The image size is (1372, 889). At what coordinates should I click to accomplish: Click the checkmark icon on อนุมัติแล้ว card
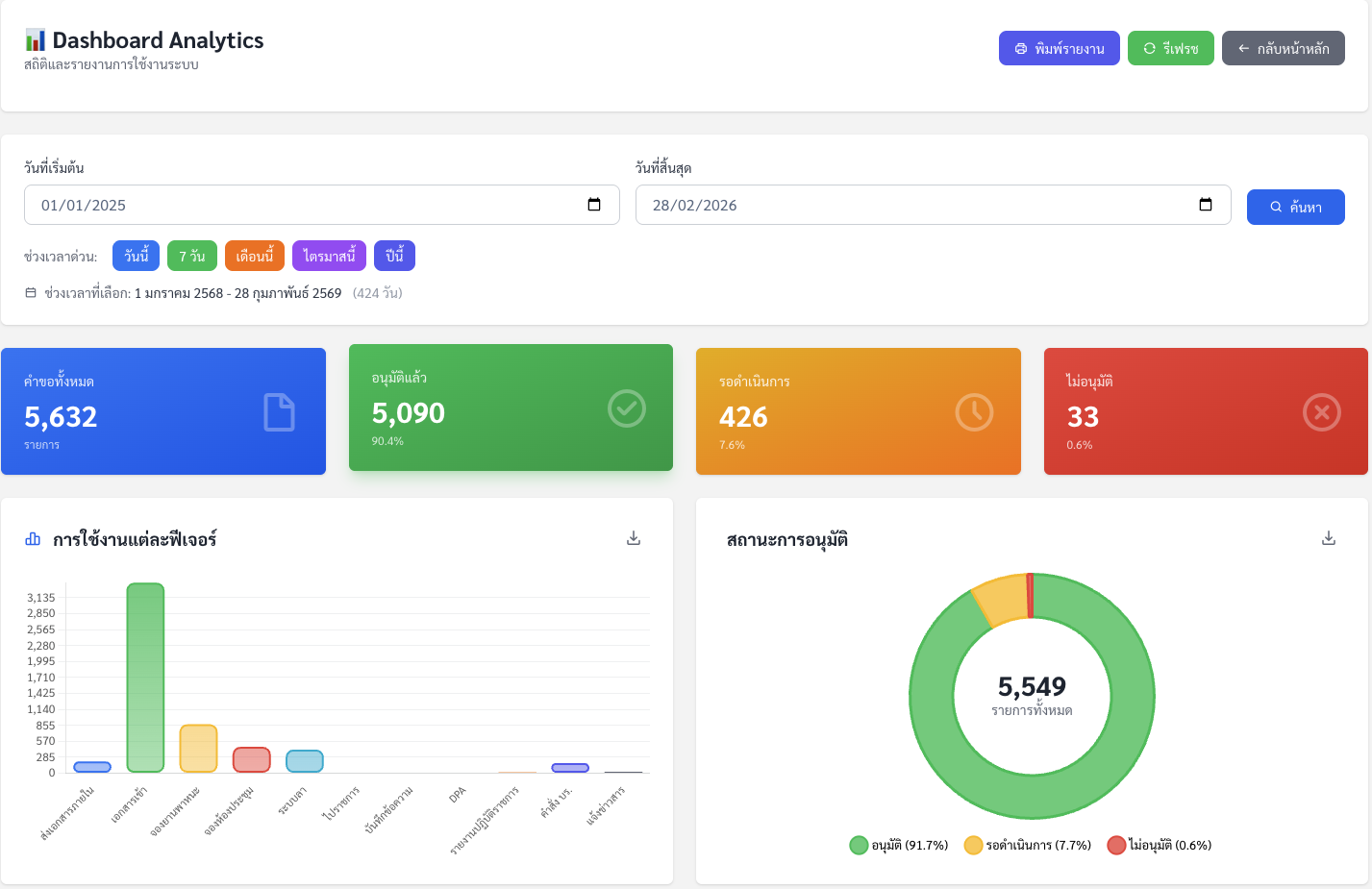[627, 408]
